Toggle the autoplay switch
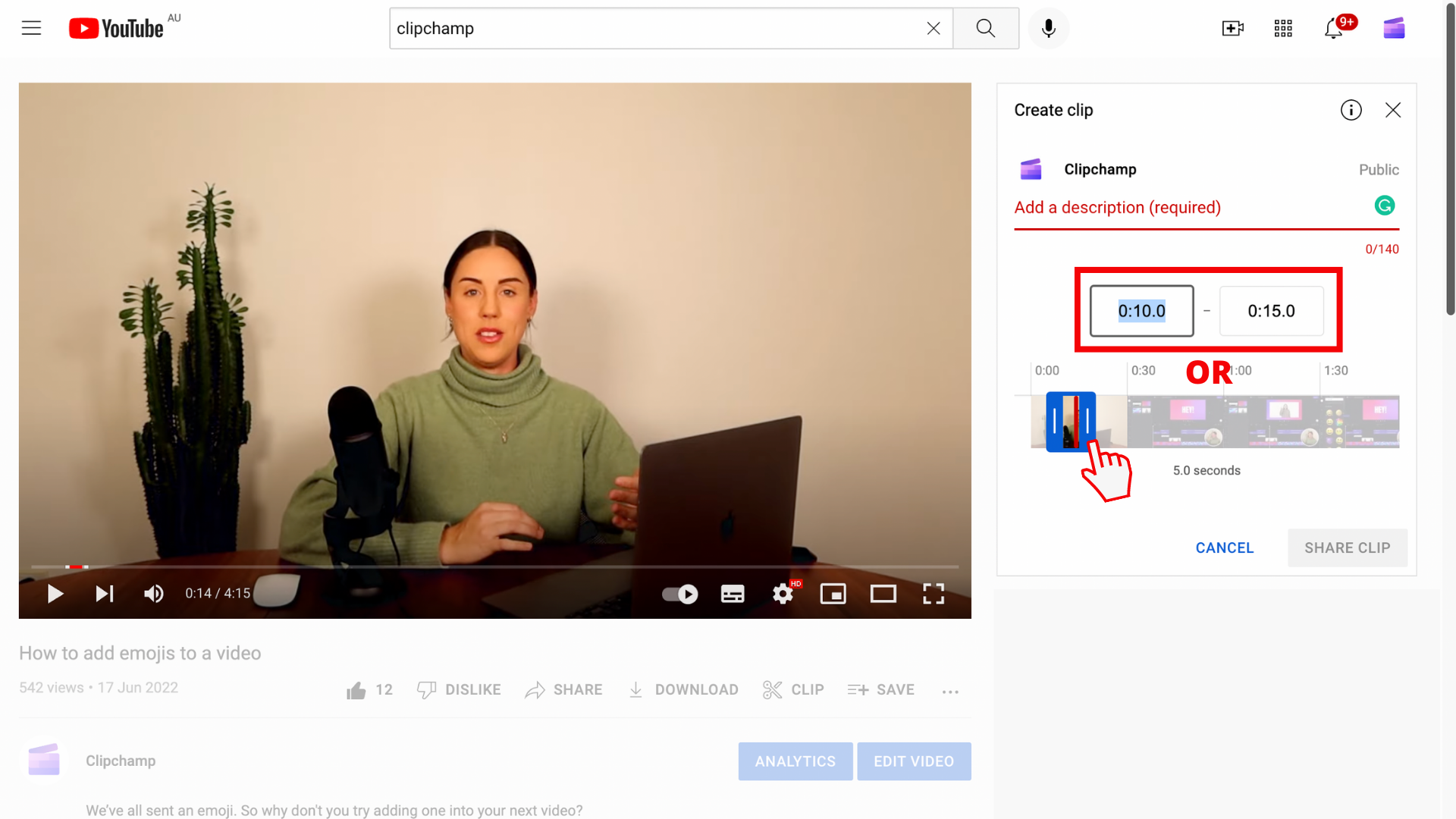The width and height of the screenshot is (1456, 819). pyautogui.click(x=679, y=594)
